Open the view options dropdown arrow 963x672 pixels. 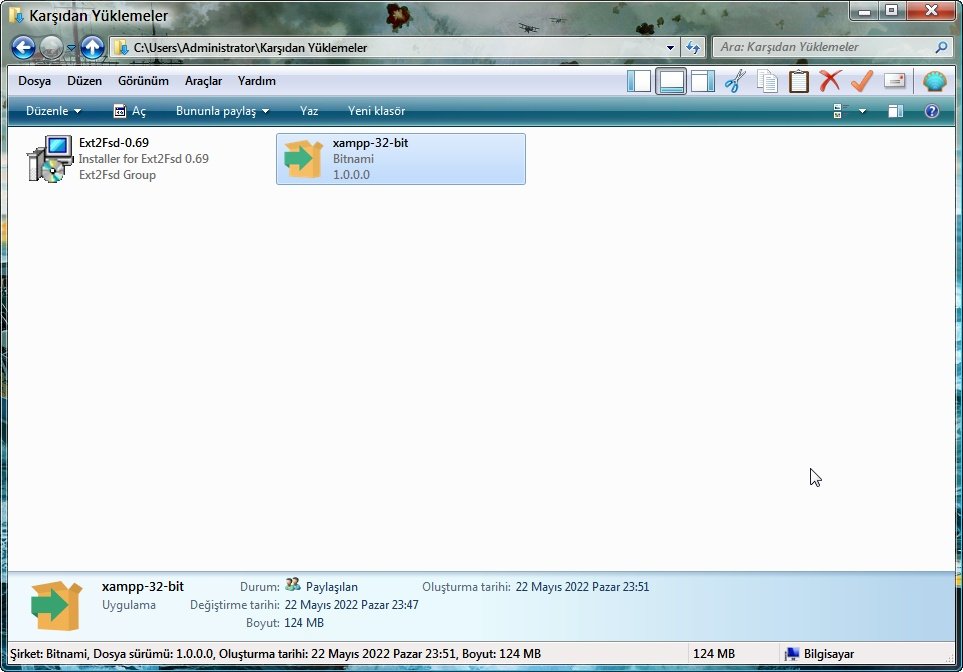[x=862, y=111]
